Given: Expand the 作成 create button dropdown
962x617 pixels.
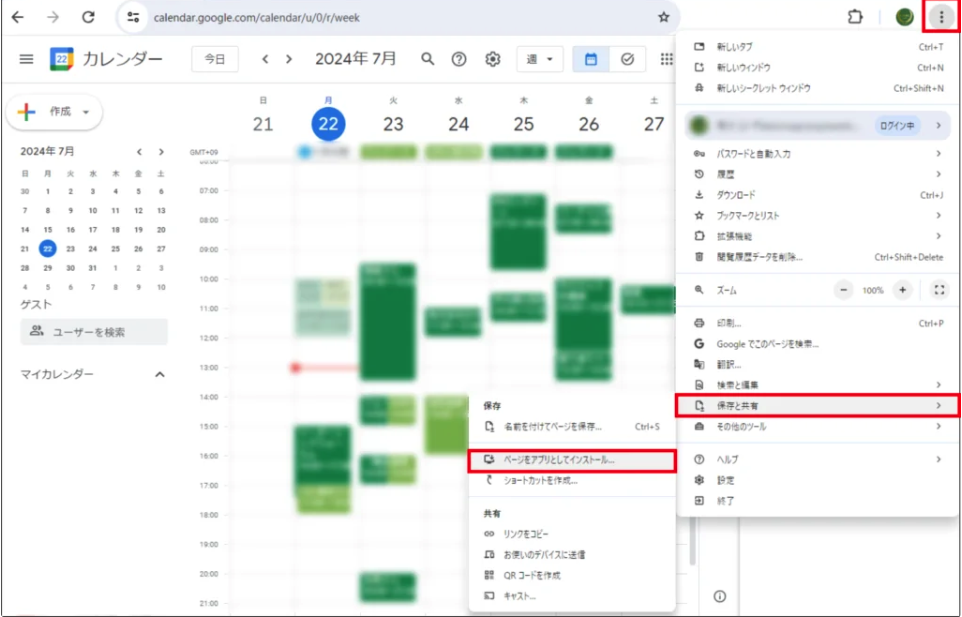Looking at the screenshot, I should [86, 112].
